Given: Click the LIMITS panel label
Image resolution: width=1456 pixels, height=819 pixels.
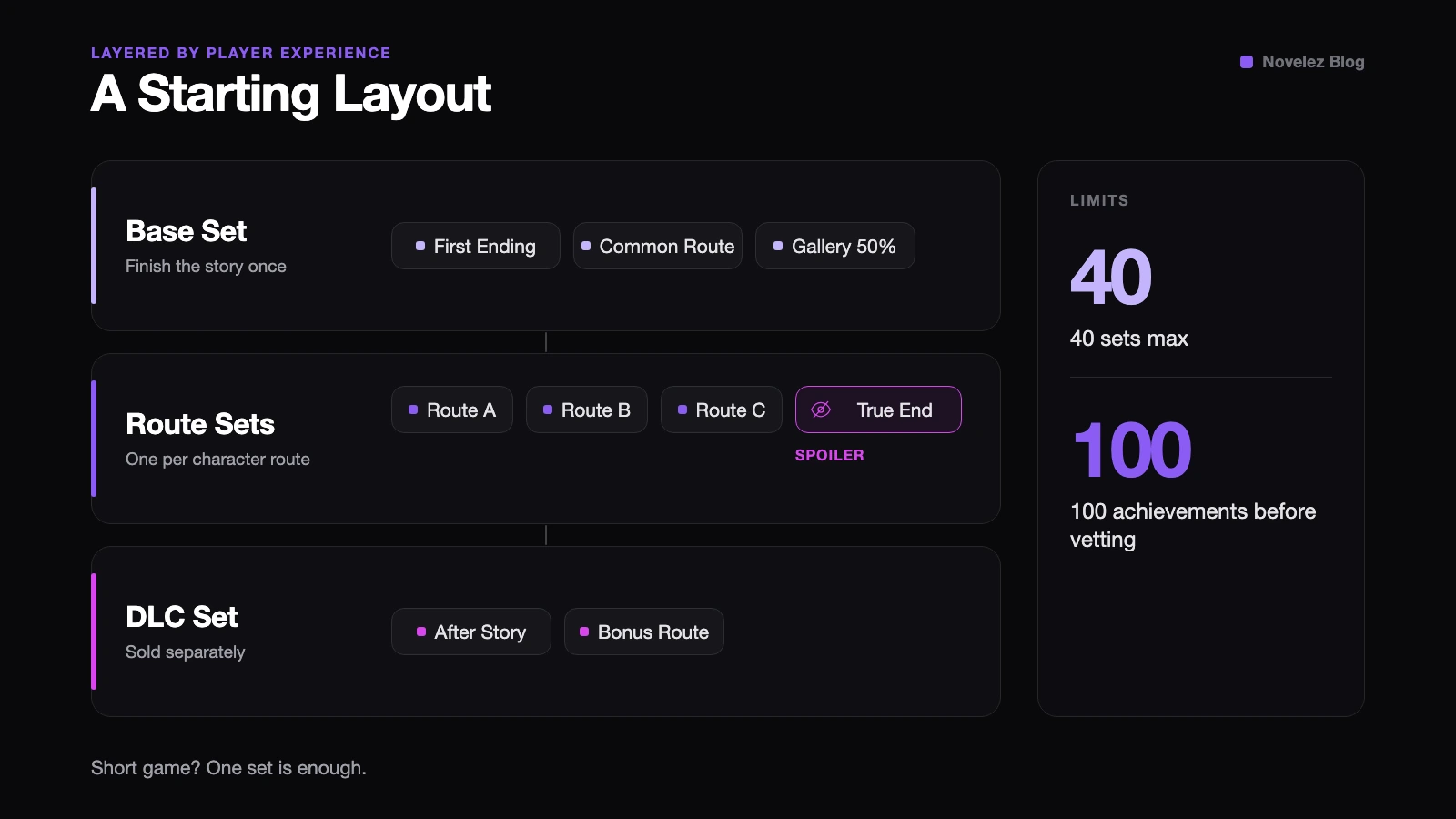Looking at the screenshot, I should 1099,200.
